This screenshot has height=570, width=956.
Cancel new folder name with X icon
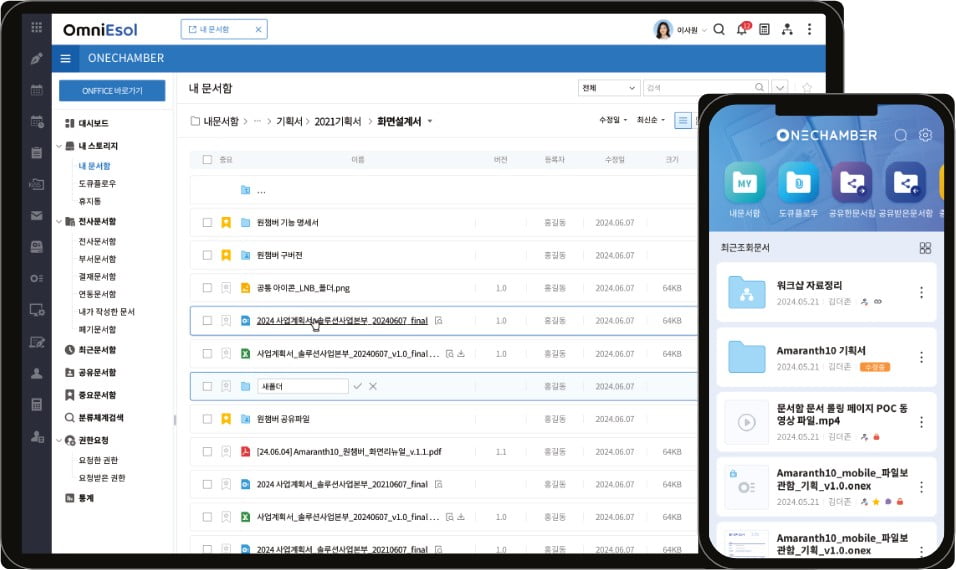[x=373, y=386]
